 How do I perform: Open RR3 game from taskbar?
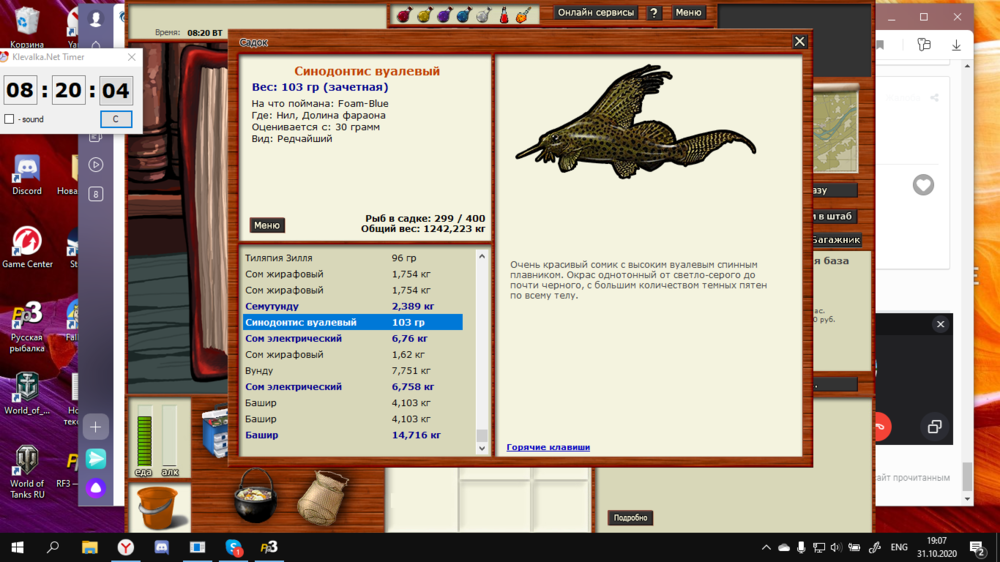(x=269, y=547)
